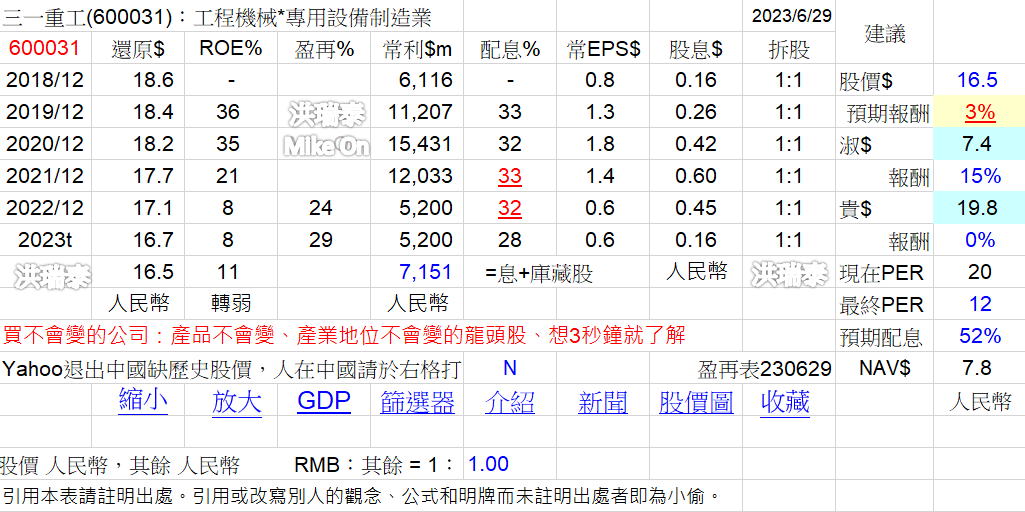Select the blue exchange rate 1.00
Viewport: 1025px width, 512px height.
[x=488, y=464]
